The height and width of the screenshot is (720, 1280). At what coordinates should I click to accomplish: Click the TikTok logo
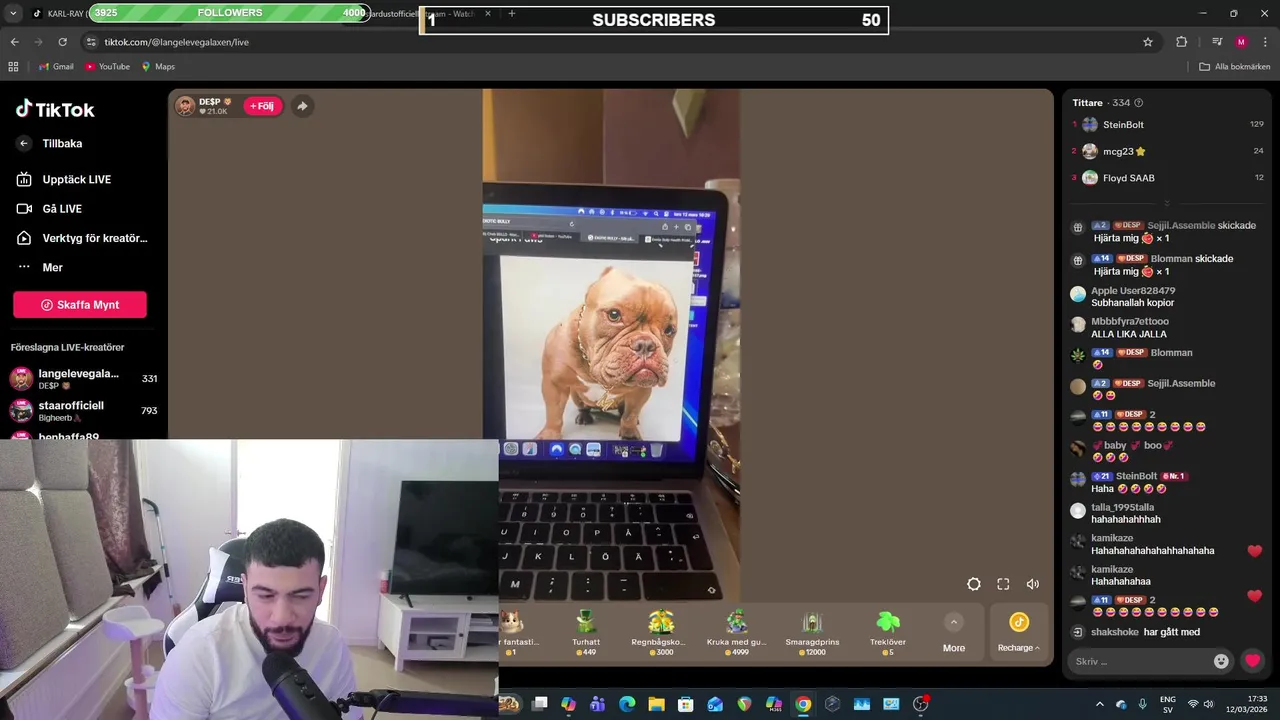tap(55, 109)
